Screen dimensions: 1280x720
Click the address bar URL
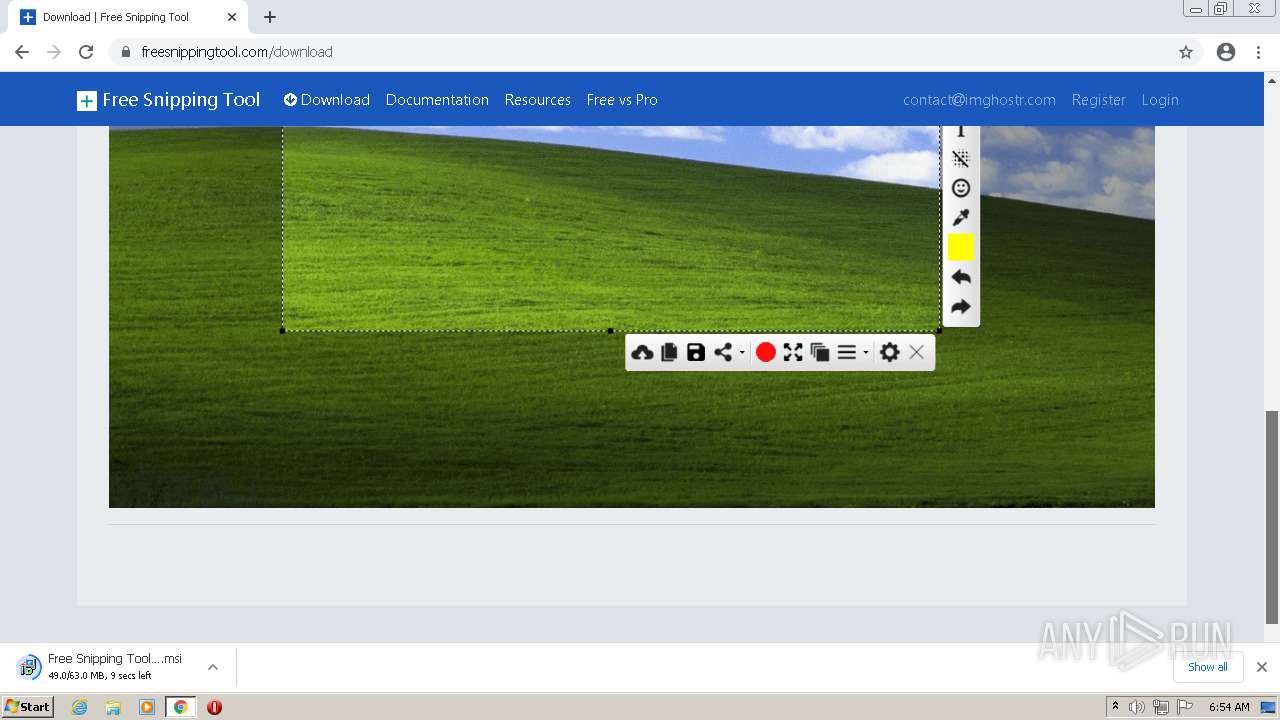pyautogui.click(x=237, y=52)
